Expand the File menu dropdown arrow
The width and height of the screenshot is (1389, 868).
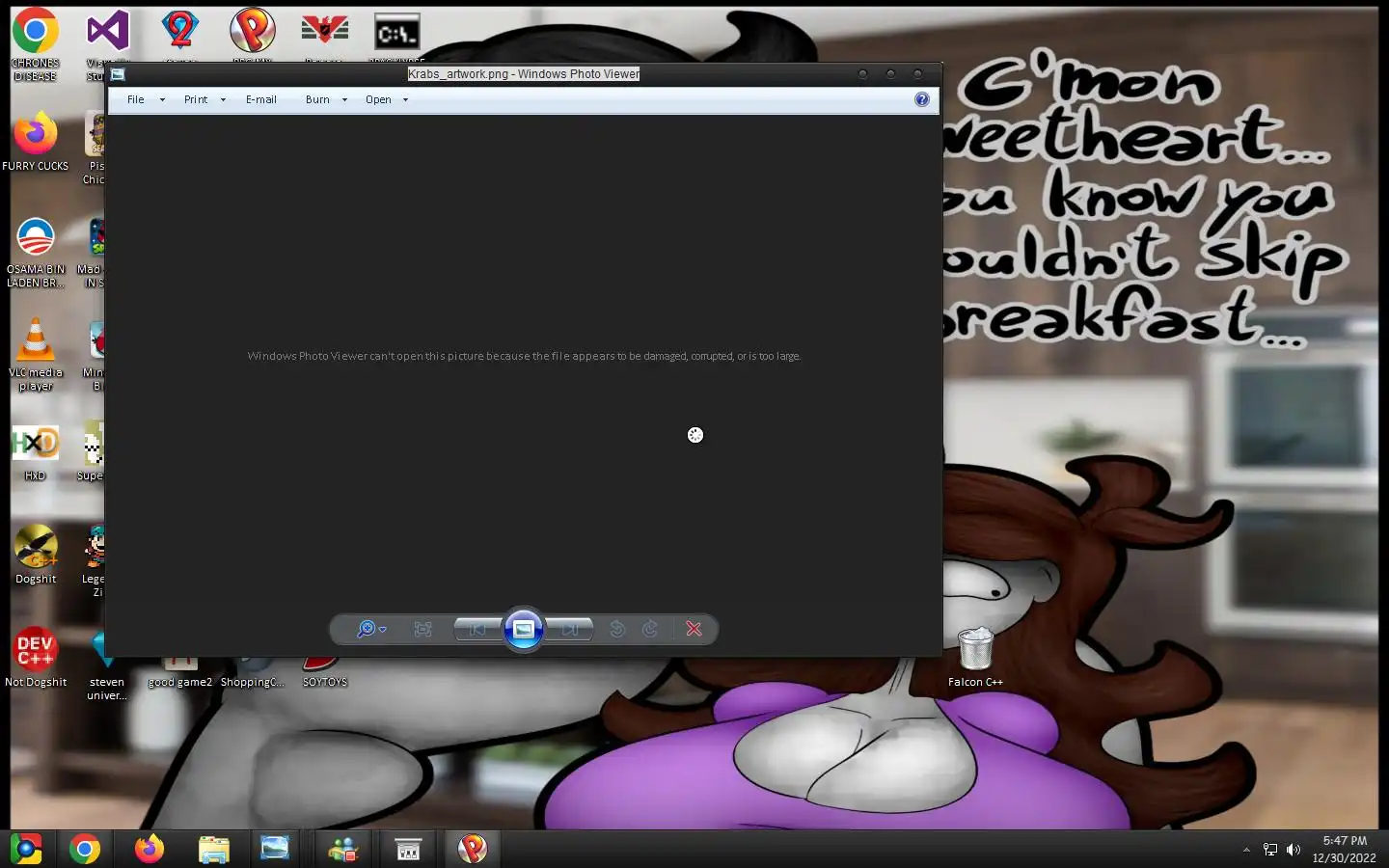pyautogui.click(x=162, y=99)
